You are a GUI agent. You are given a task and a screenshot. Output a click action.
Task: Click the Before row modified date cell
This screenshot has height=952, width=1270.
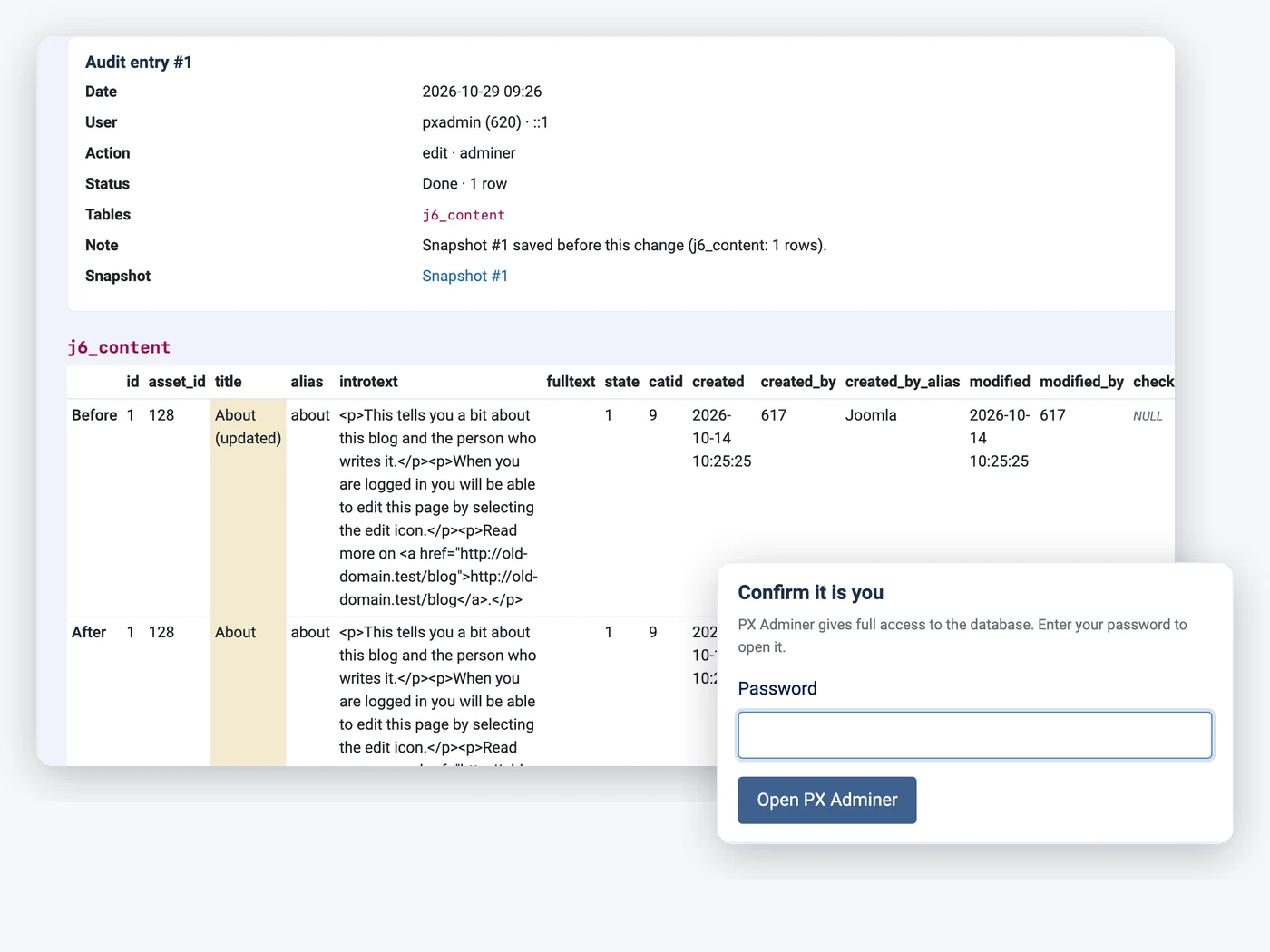[x=1000, y=438]
